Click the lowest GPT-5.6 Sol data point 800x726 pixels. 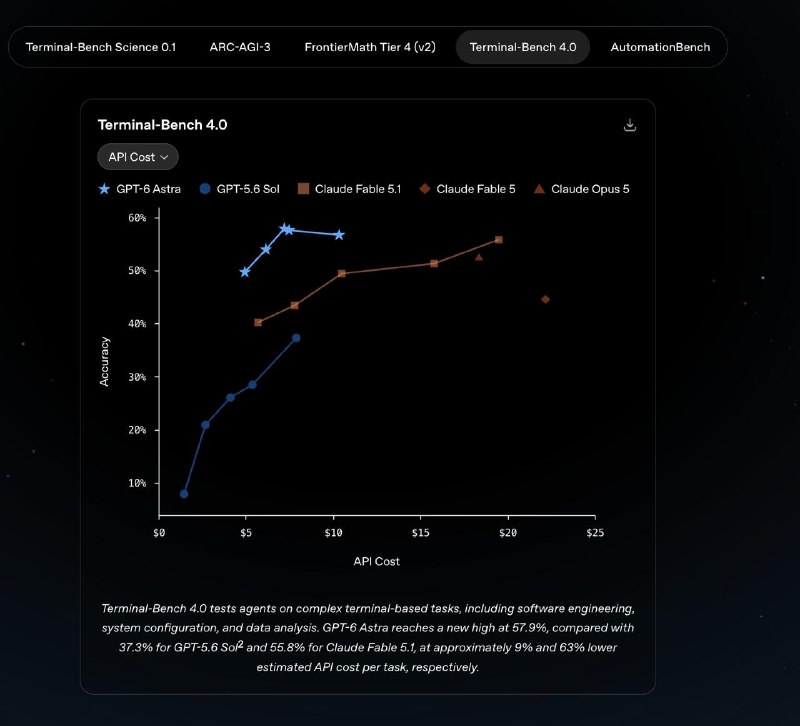(184, 494)
